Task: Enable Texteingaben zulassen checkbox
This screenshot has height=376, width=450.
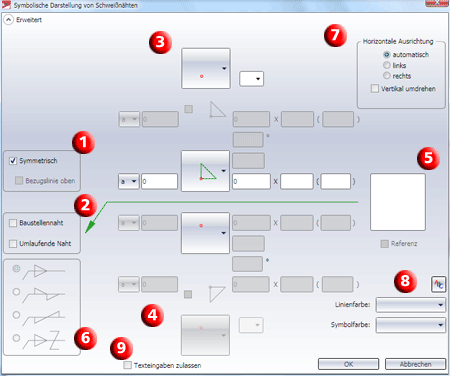Action: (x=127, y=365)
